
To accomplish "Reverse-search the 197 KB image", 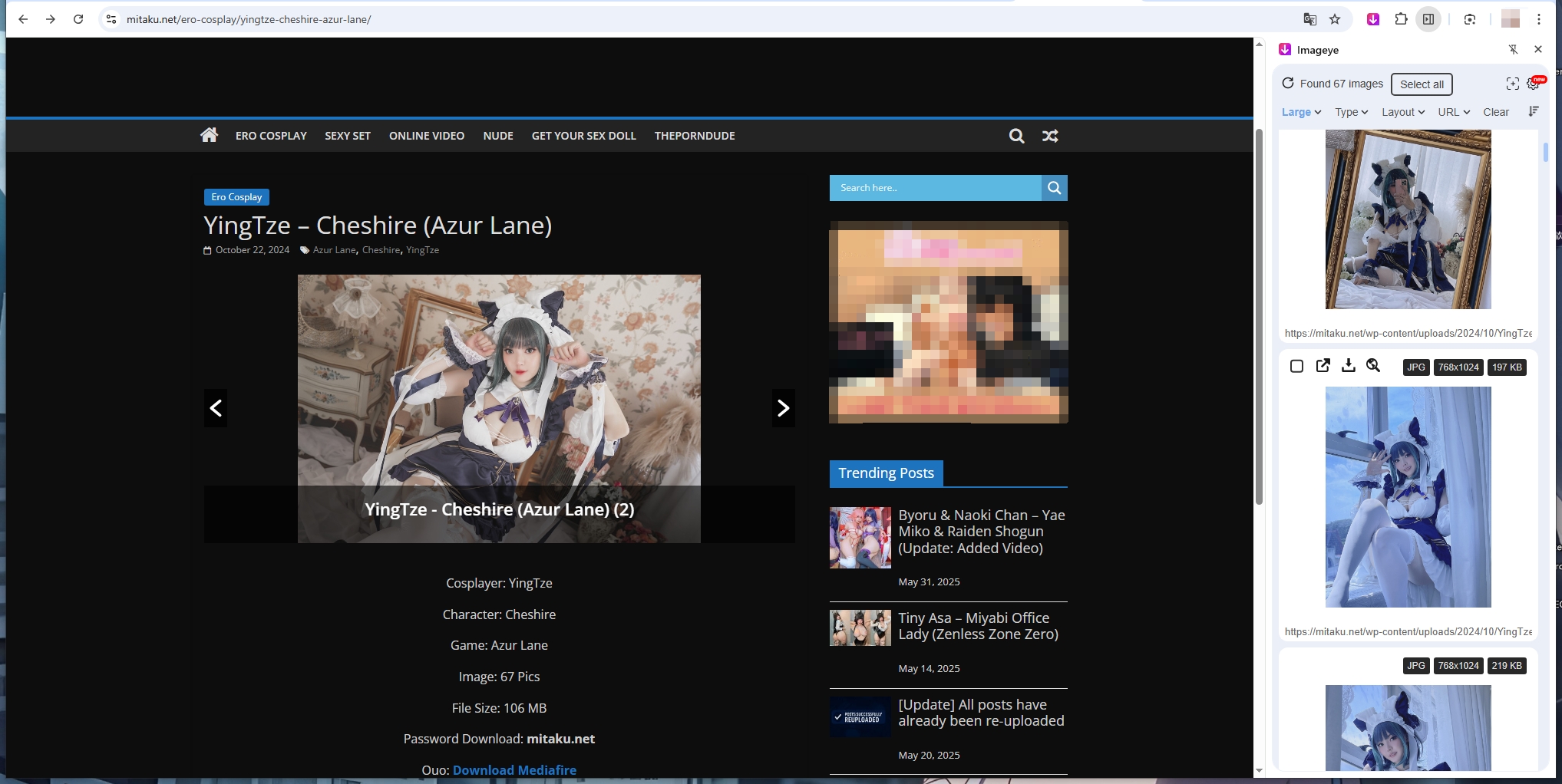I will (1373, 366).
